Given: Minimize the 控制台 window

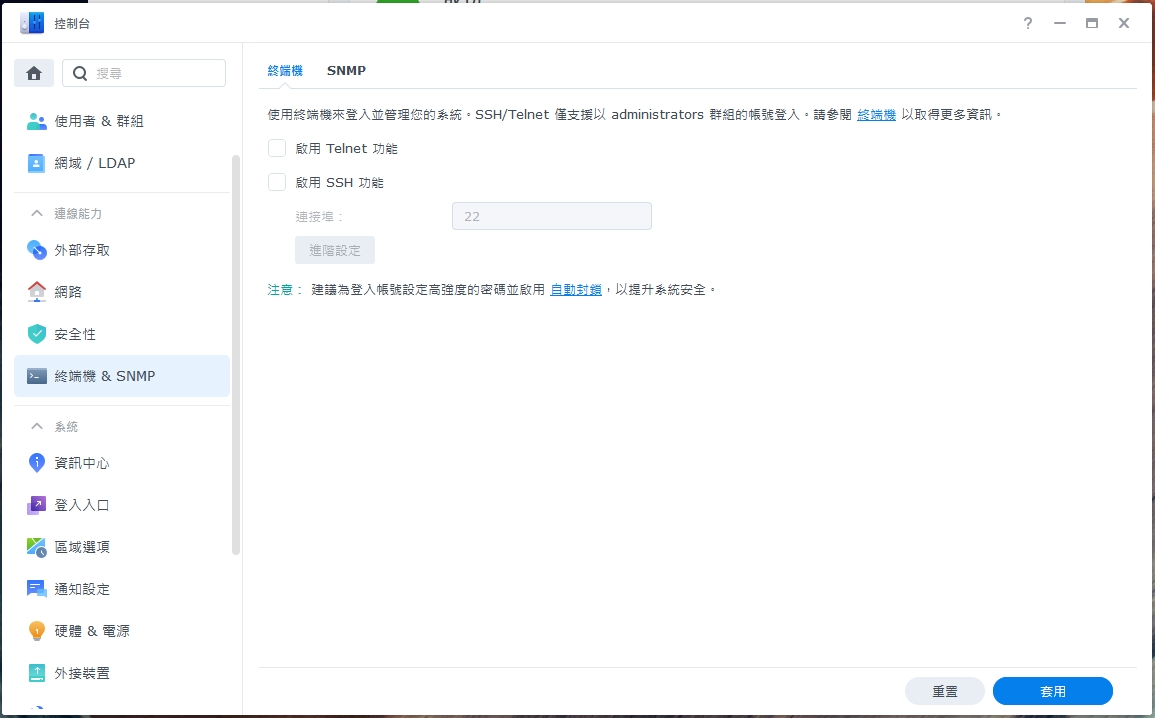Looking at the screenshot, I should point(1060,23).
